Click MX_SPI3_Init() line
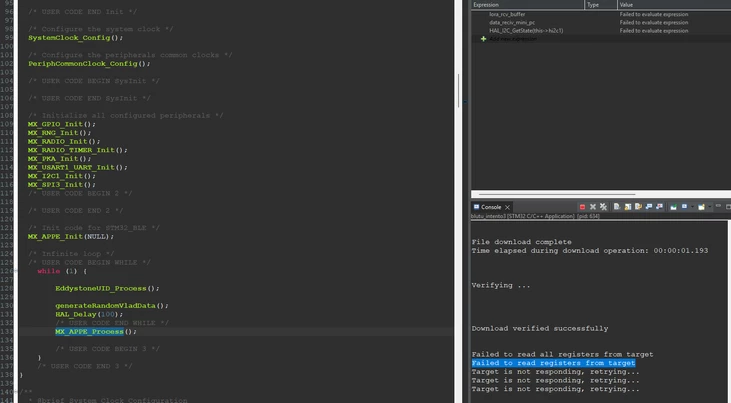 coord(62,185)
